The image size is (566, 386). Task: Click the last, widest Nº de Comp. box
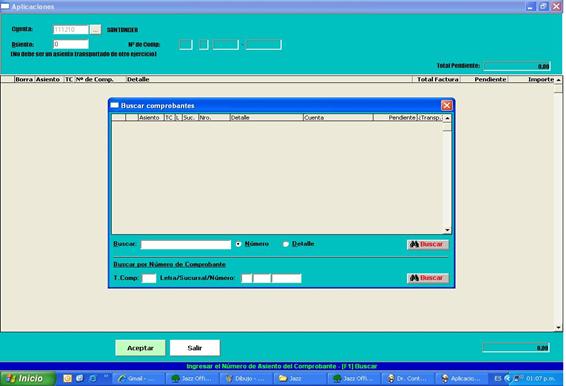click(x=264, y=45)
